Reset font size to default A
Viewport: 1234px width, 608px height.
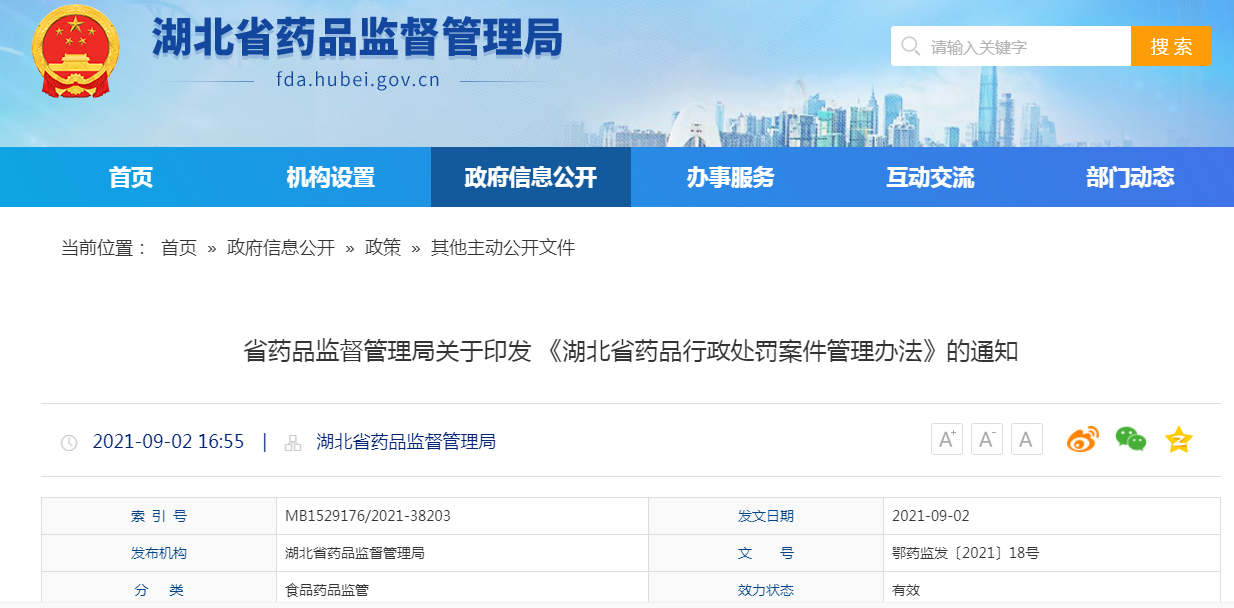coord(1026,438)
